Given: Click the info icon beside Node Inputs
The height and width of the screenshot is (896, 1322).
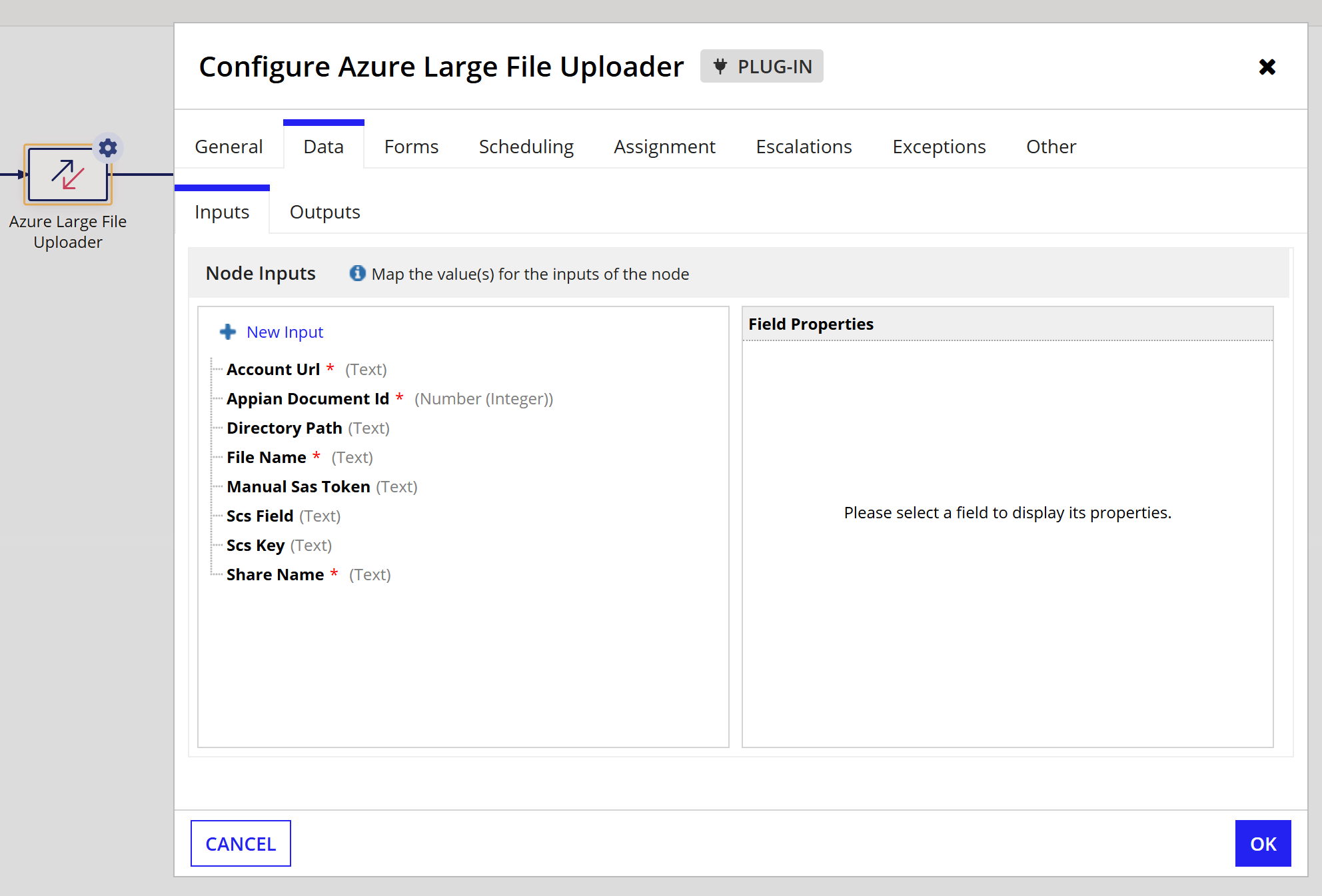Looking at the screenshot, I should pos(357,273).
